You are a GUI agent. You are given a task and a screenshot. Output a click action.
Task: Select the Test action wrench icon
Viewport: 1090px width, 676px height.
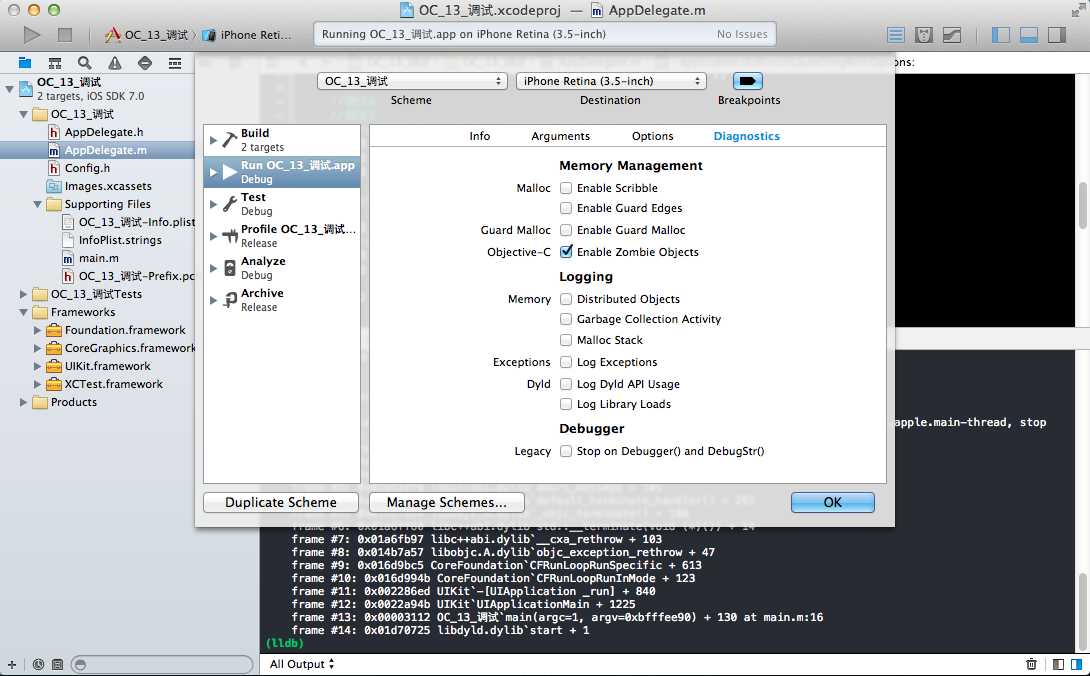tap(230, 204)
